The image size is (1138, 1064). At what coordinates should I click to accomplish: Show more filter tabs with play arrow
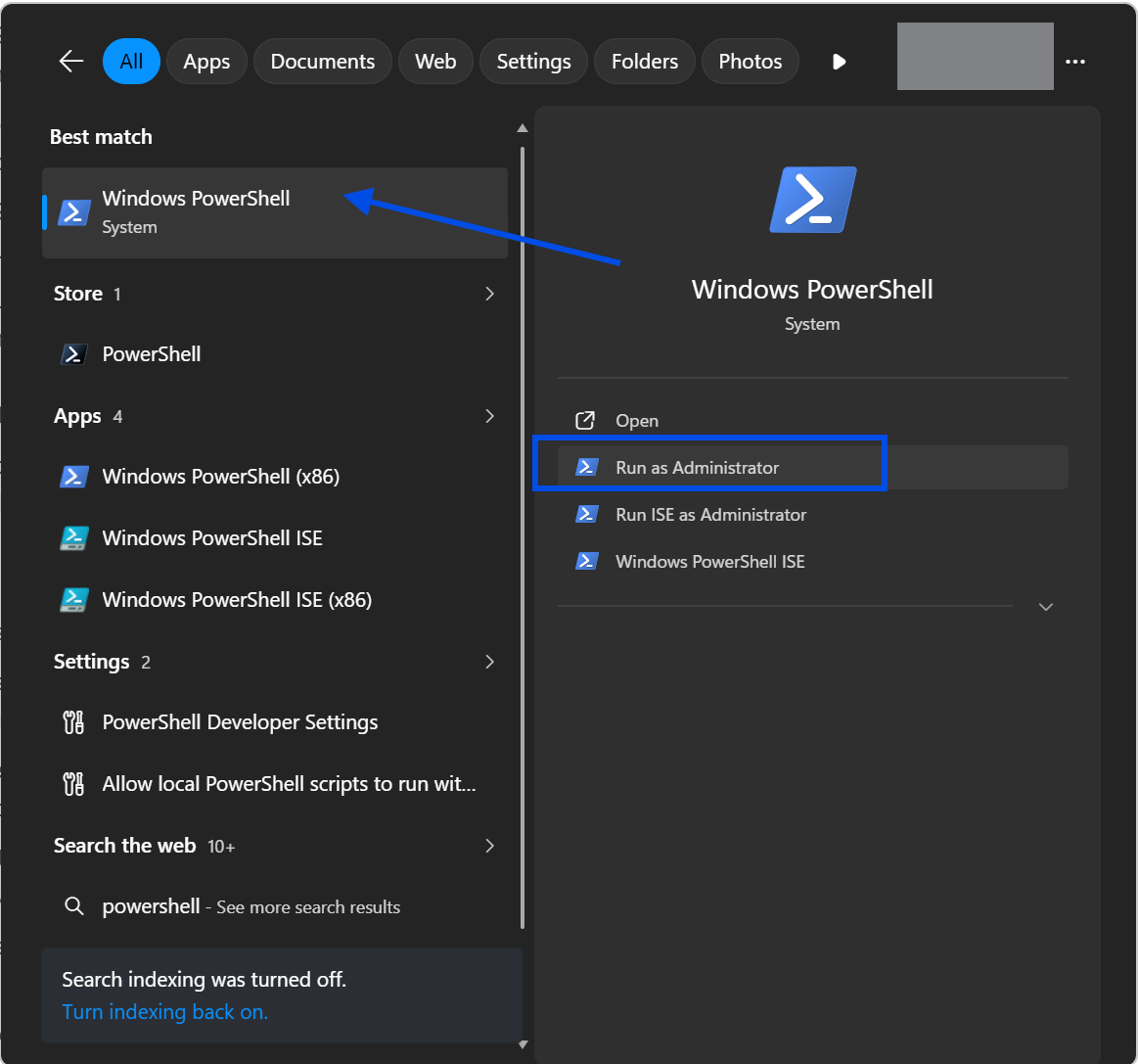pyautogui.click(x=839, y=62)
